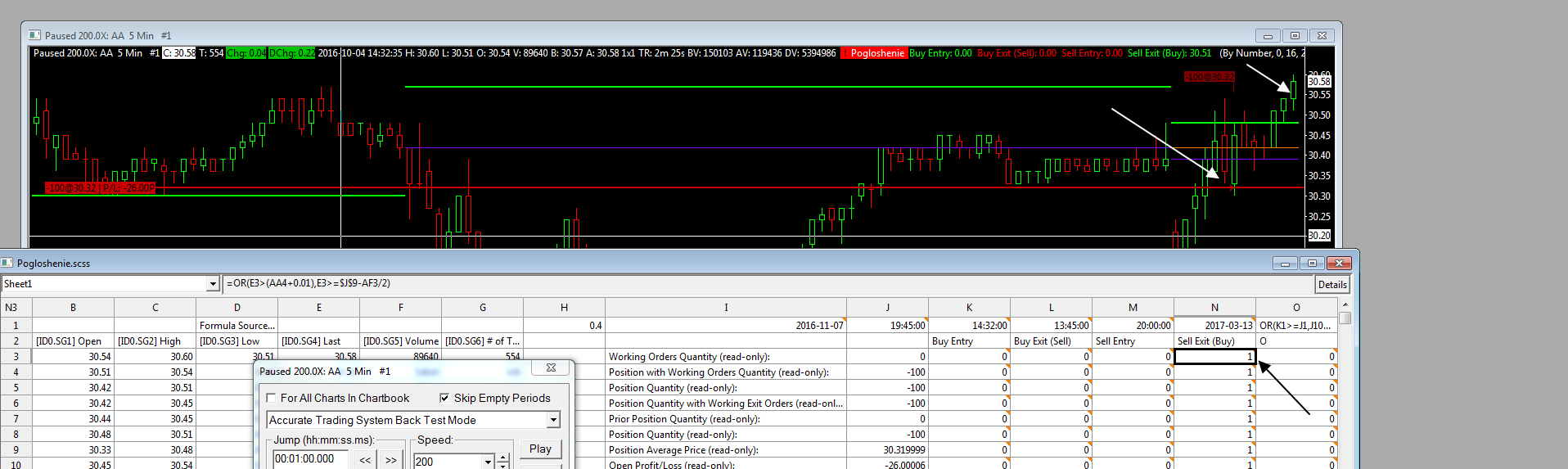1568x469 pixels.
Task: Select the -26.00006 profit/loss cell
Action: click(887, 465)
